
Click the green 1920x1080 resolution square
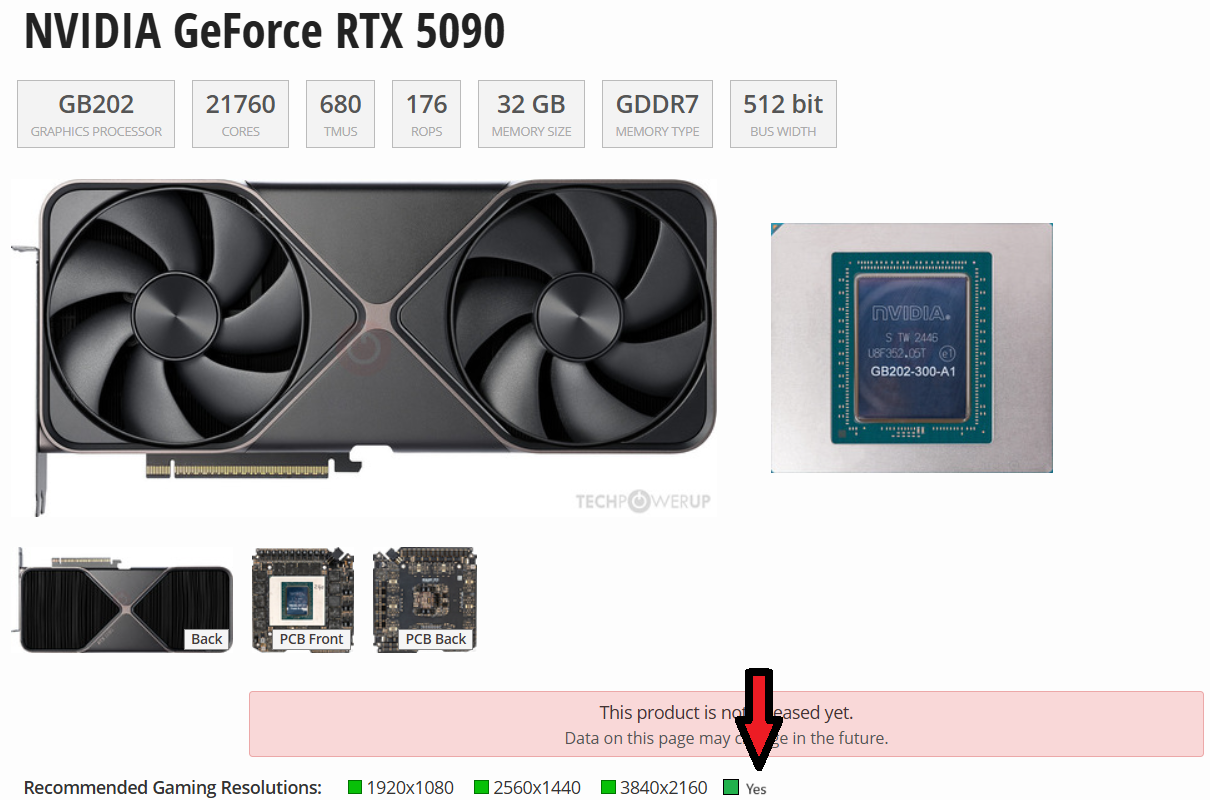(x=355, y=788)
